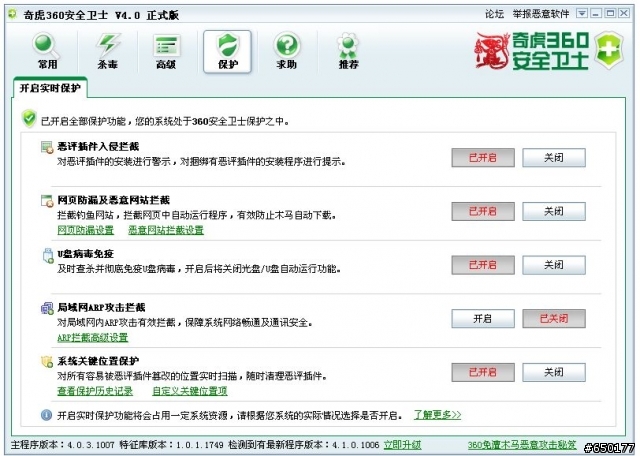Click the 网页防漏及恶意网站拦截 heading
Image resolution: width=640 pixels, height=456 pixels.
pos(113,200)
